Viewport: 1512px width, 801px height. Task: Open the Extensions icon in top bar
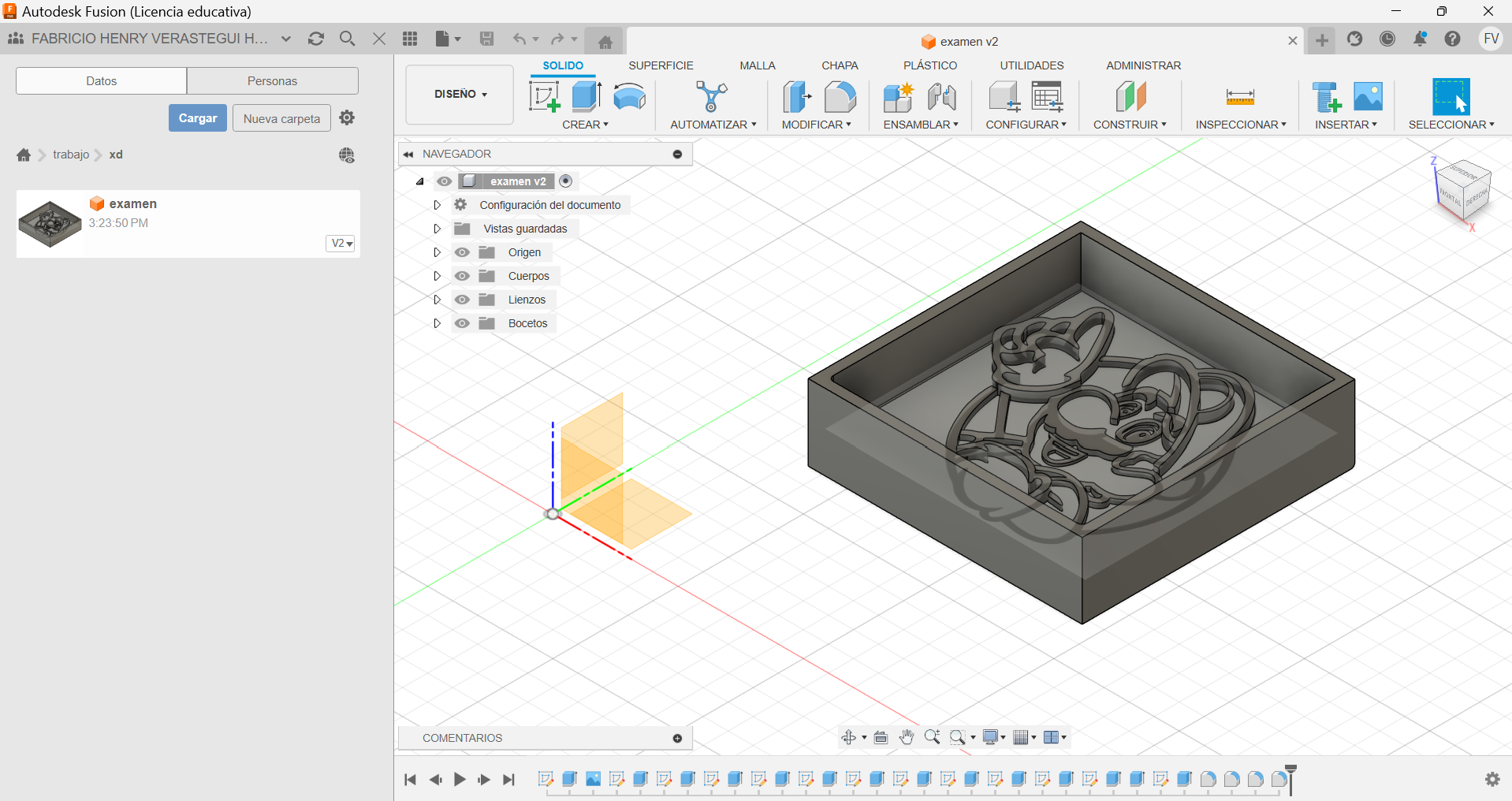tap(1354, 39)
